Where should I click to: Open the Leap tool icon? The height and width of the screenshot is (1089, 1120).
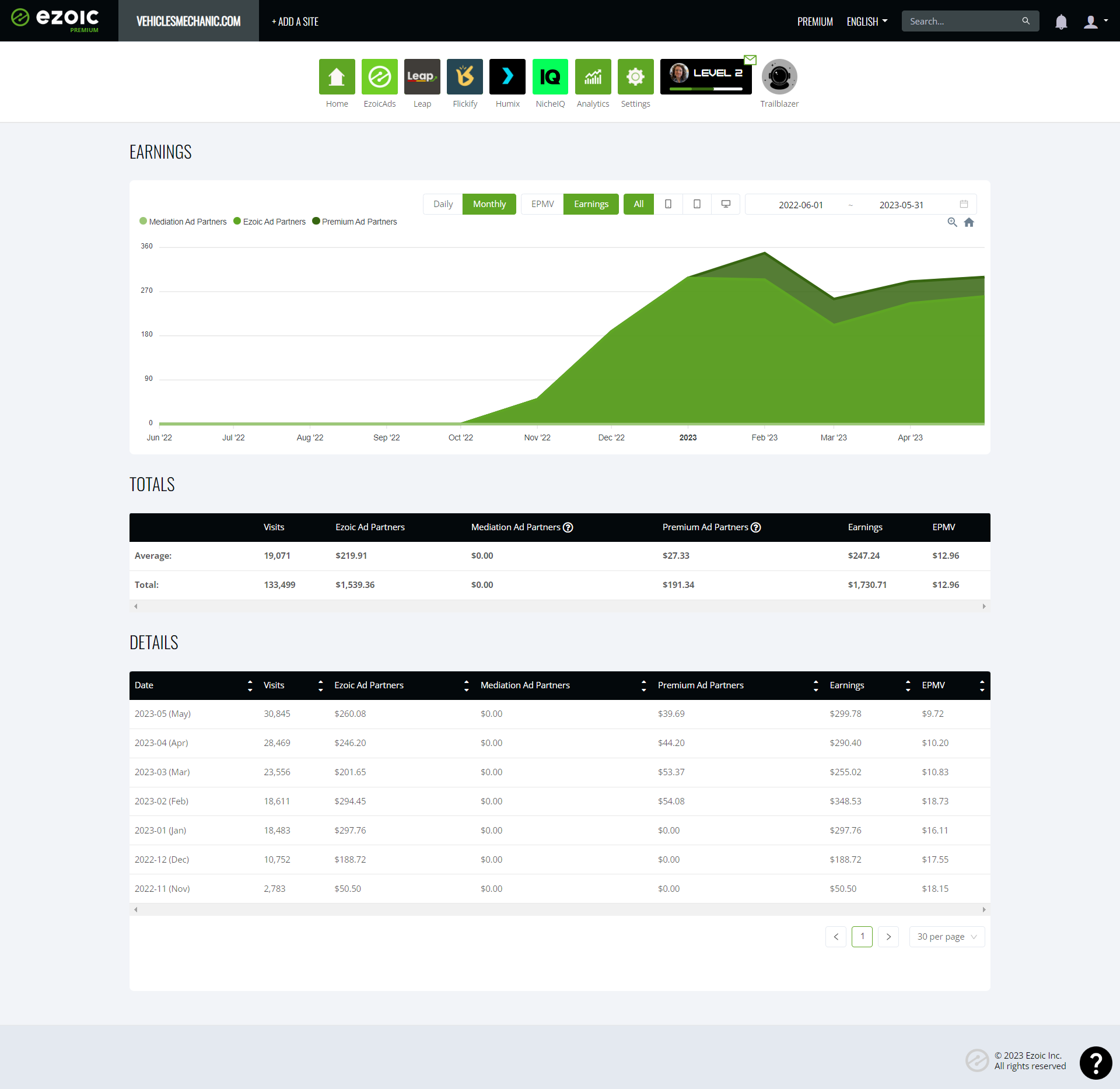click(422, 76)
